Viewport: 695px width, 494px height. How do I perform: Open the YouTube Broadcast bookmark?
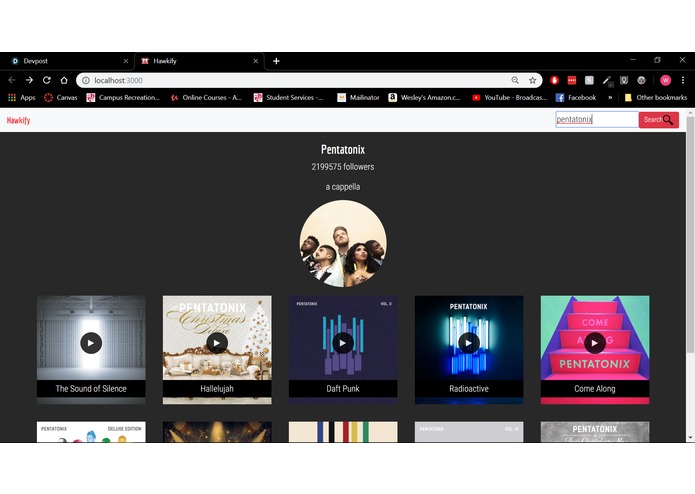[x=510, y=97]
